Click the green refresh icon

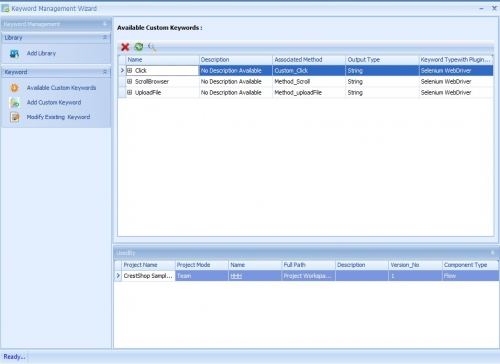click(x=139, y=47)
